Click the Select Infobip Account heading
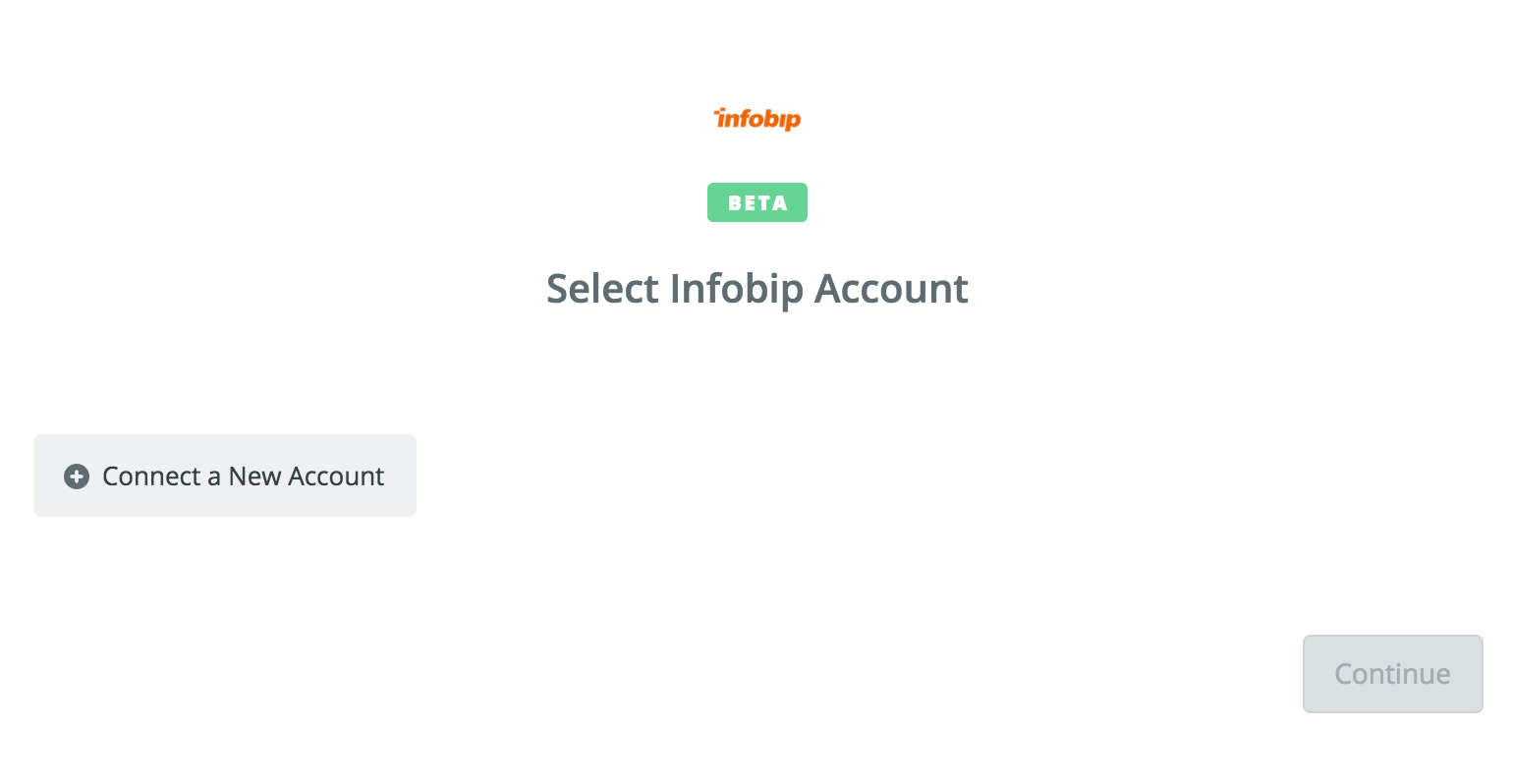This screenshot has width=1513, height=784. pyautogui.click(x=757, y=289)
